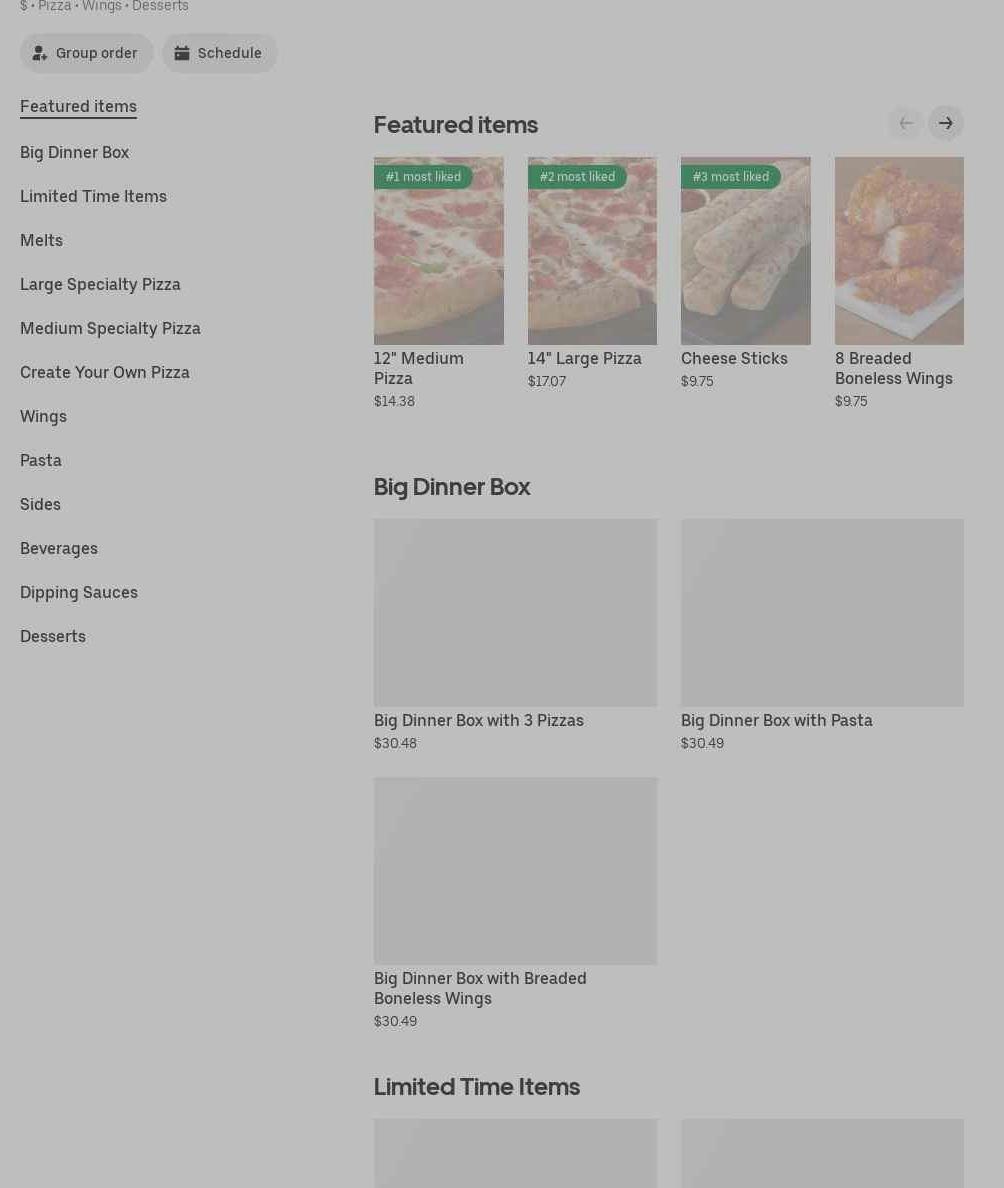
Task: Click the next arrow in Featured items carousel
Action: (946, 123)
